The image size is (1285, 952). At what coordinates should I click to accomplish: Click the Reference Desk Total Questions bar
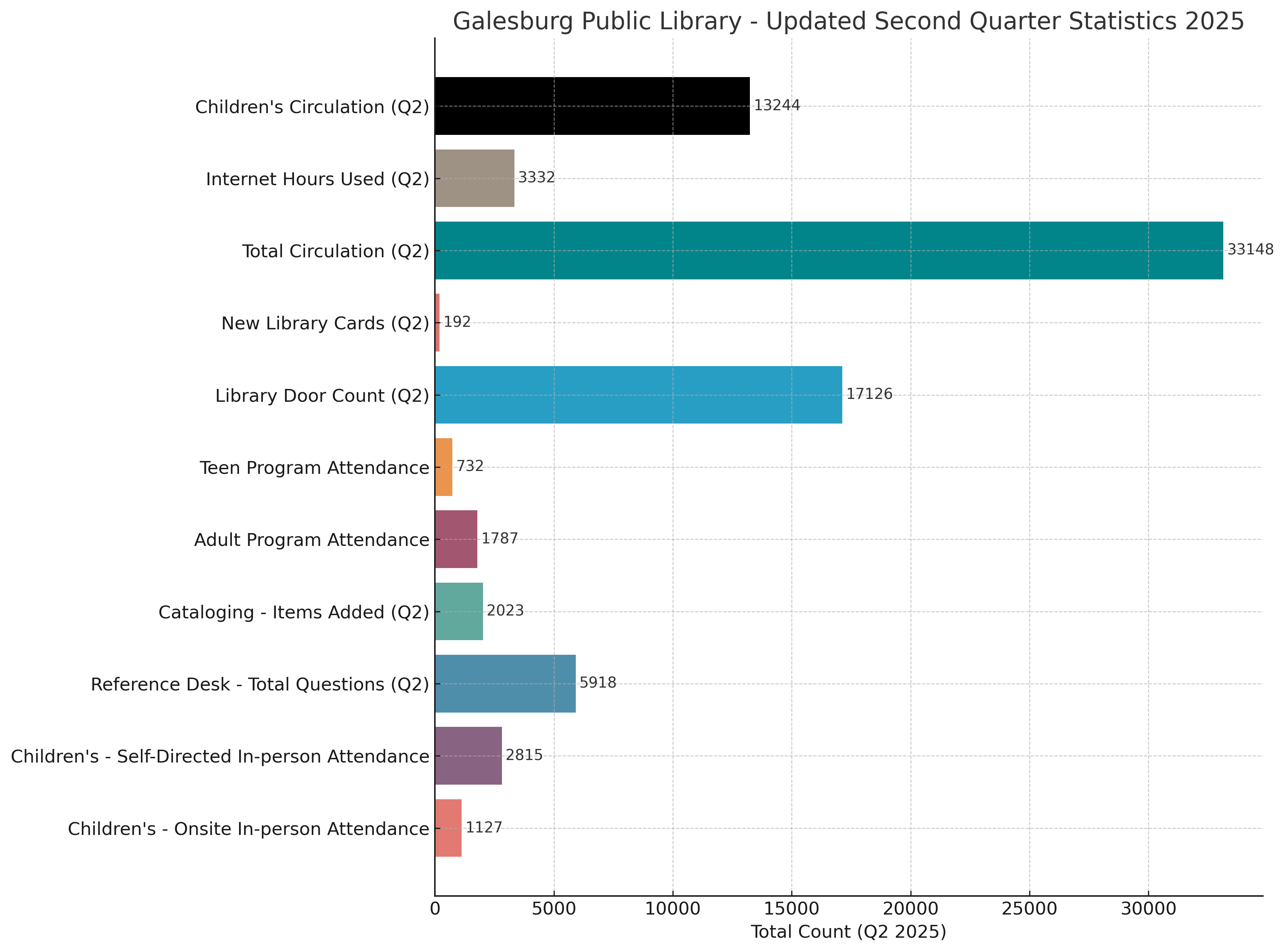click(505, 683)
